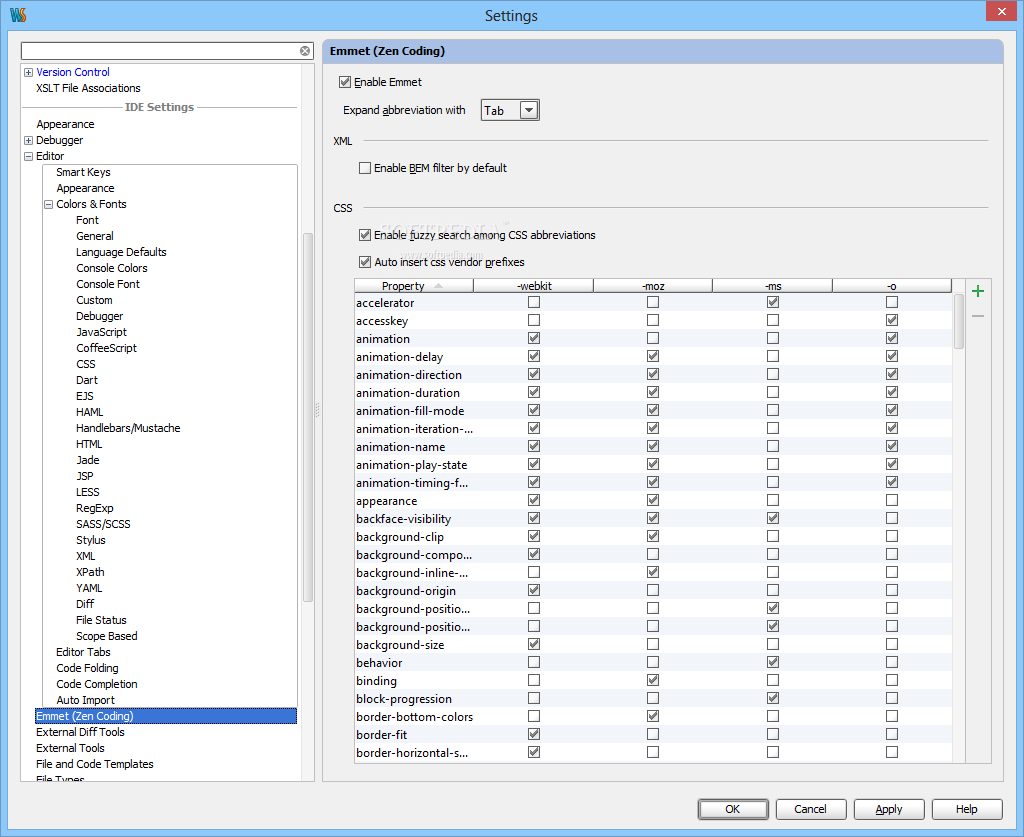Enable BEM filter by default
Screen dimensions: 1024x837
pos(365,168)
